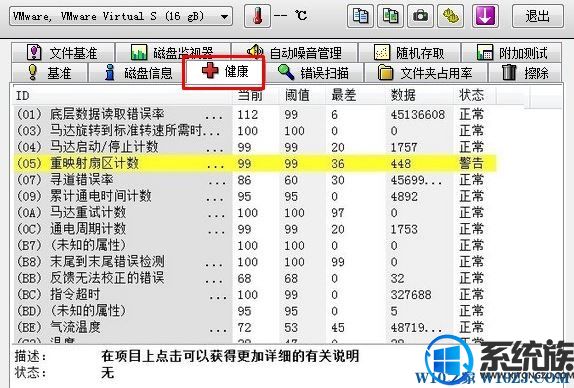Click the ID column header
Viewport: 574px width, 388px height.
[123, 96]
